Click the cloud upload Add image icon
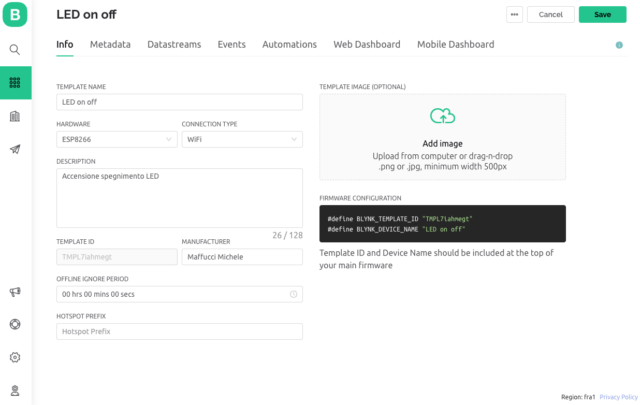Viewport: 640px width, 405px height. tap(442, 117)
